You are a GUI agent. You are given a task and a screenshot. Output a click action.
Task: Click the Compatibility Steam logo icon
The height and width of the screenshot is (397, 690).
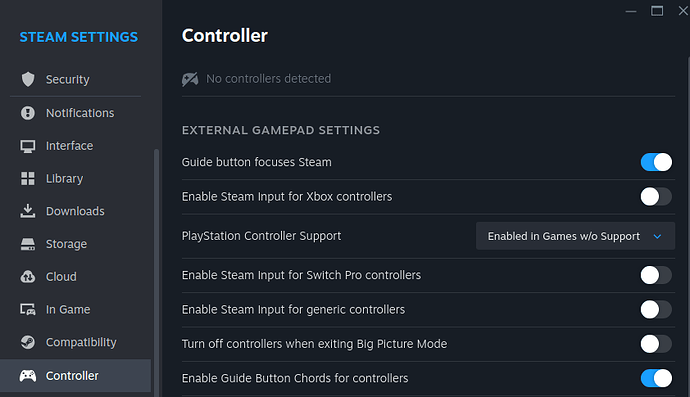[28, 342]
